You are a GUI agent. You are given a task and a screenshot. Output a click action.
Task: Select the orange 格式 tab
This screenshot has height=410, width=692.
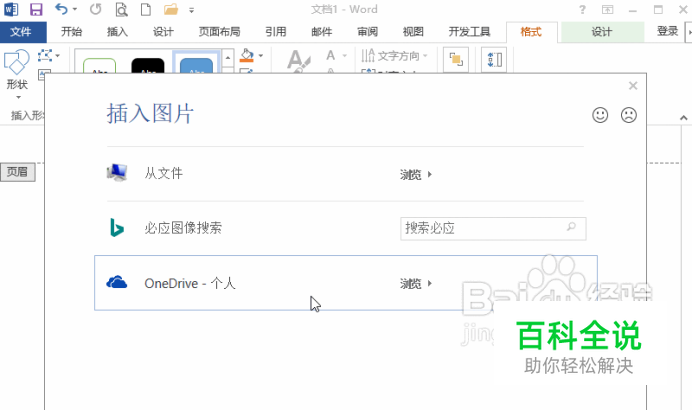531,32
